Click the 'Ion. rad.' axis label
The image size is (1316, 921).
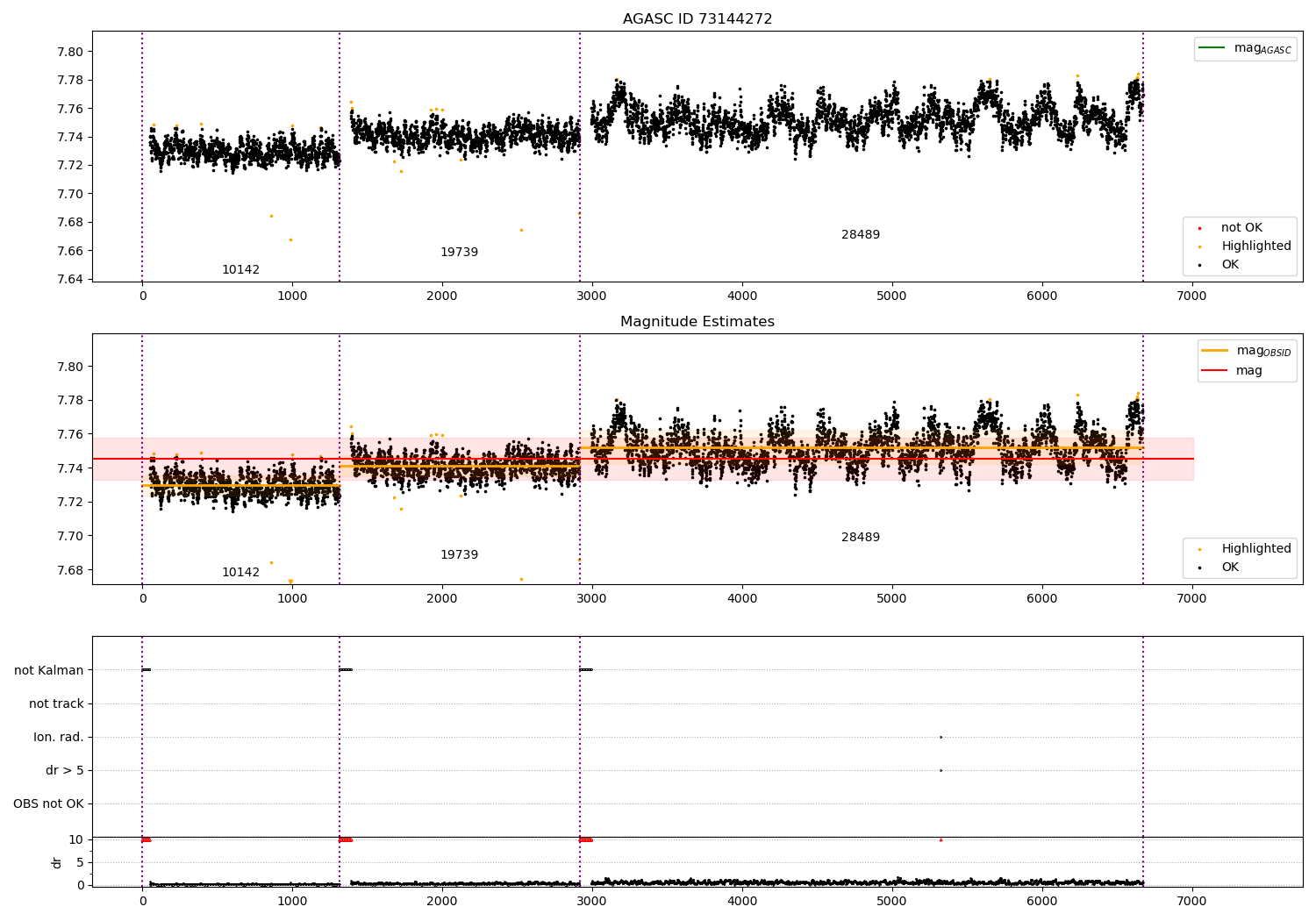click(x=59, y=737)
